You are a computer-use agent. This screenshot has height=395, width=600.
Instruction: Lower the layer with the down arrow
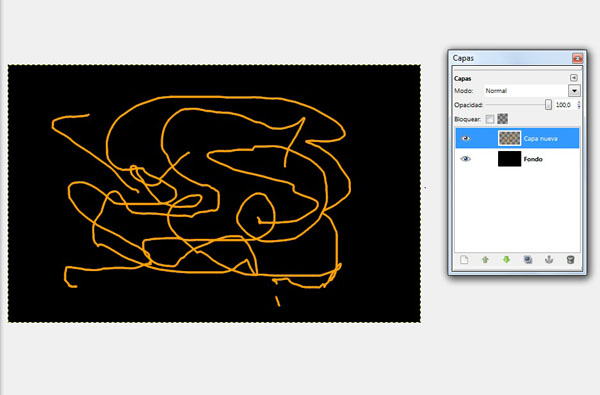click(x=506, y=260)
